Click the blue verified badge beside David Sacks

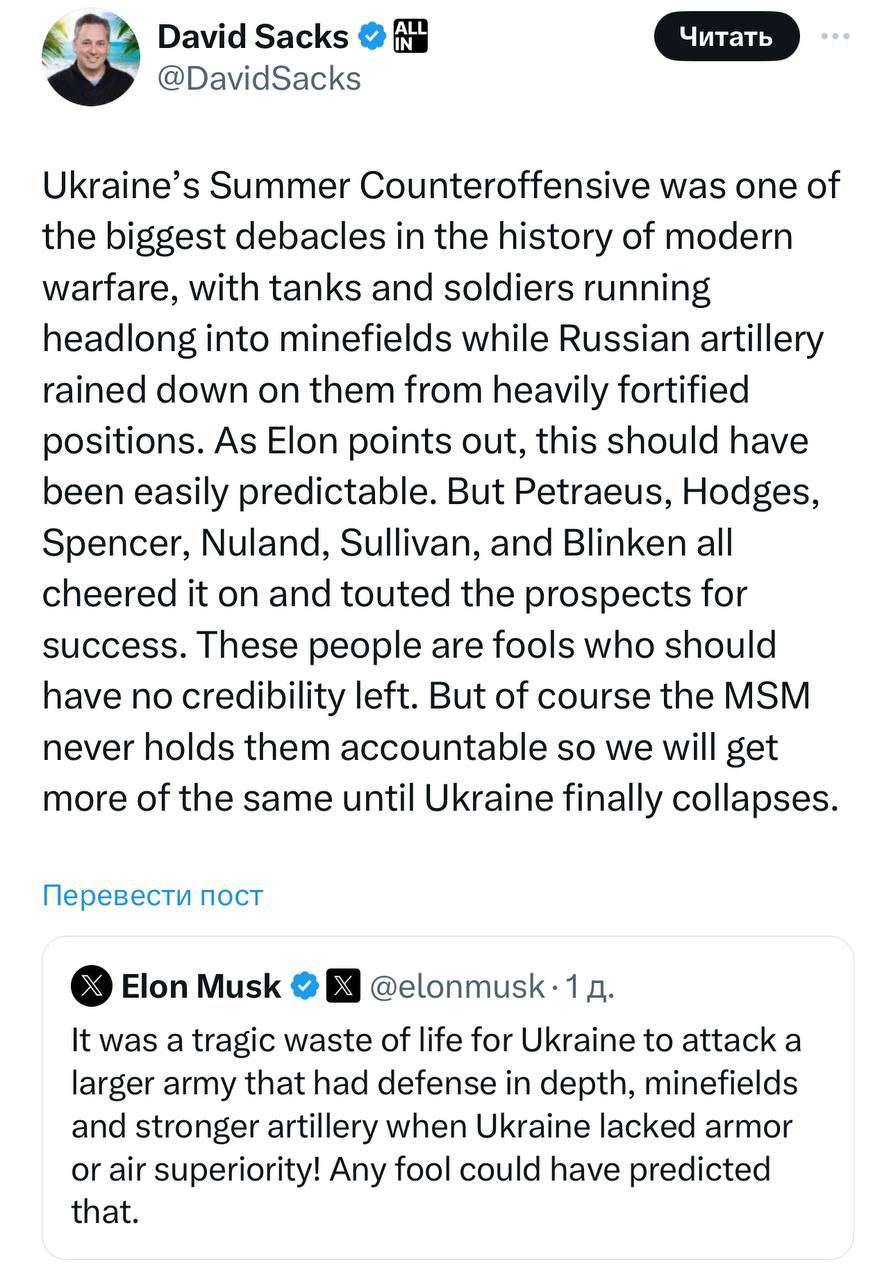tap(372, 37)
